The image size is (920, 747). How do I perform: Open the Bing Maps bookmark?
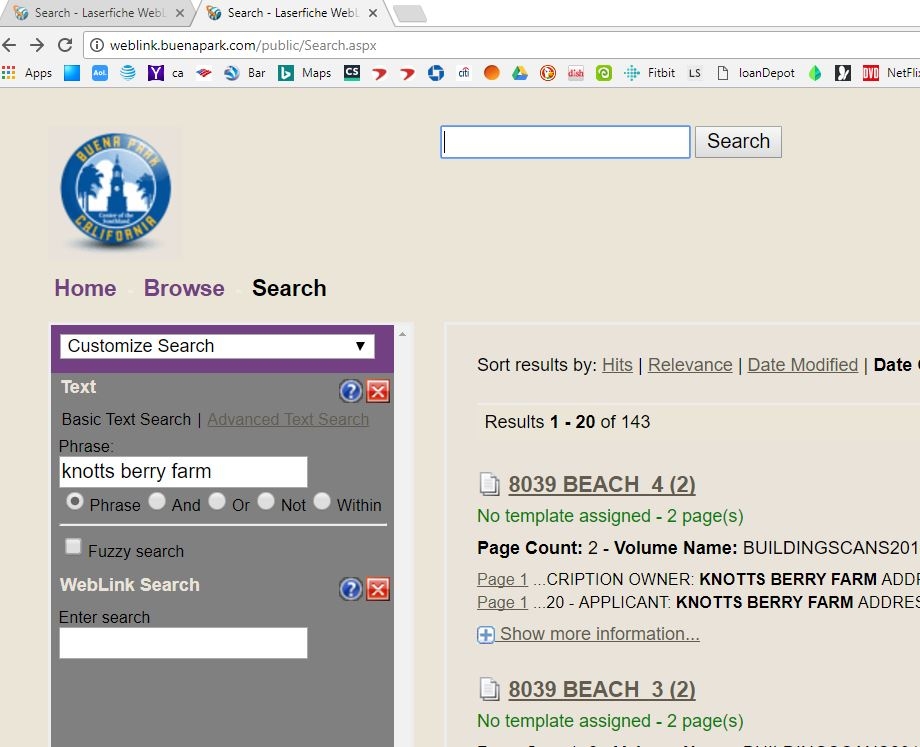click(x=305, y=73)
